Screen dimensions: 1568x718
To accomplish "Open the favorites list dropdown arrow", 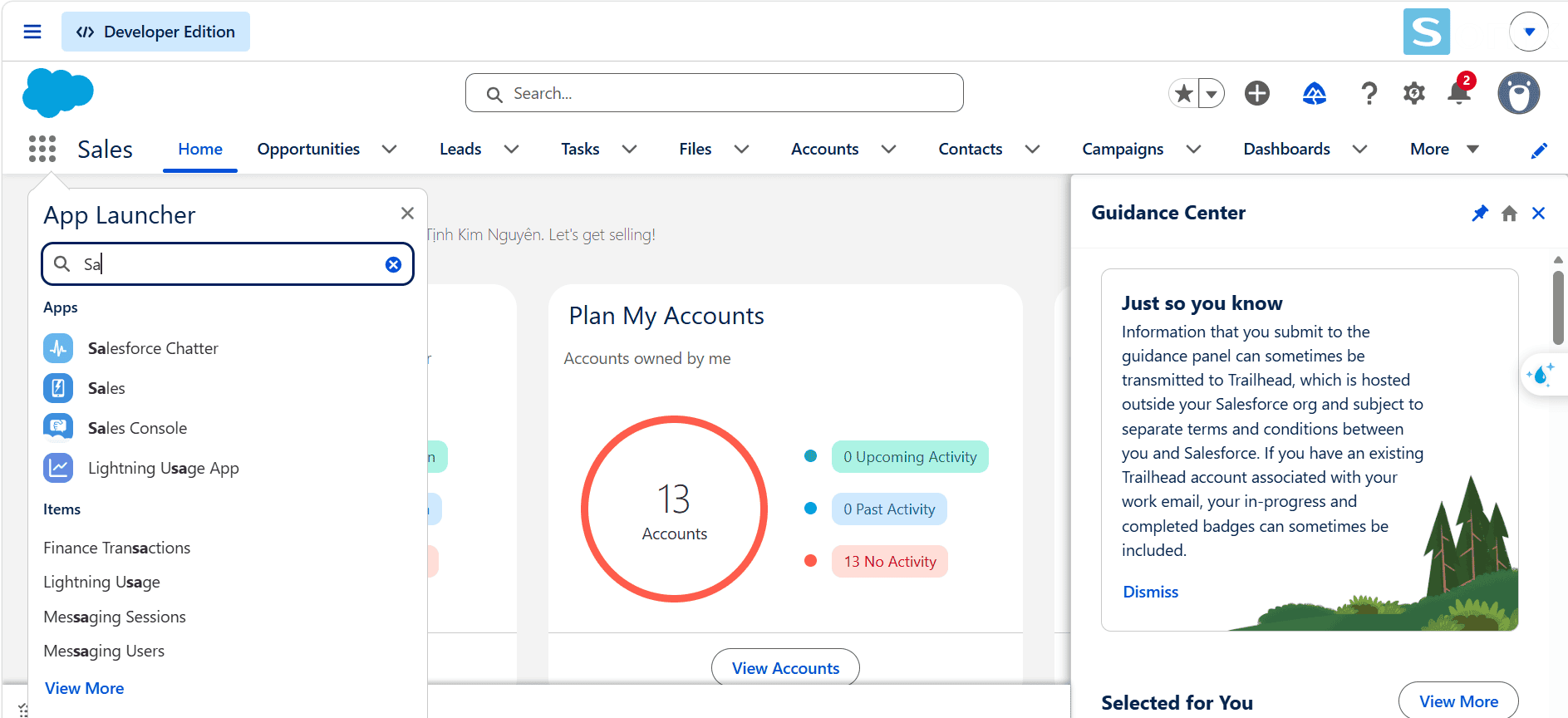I will 1212,93.
